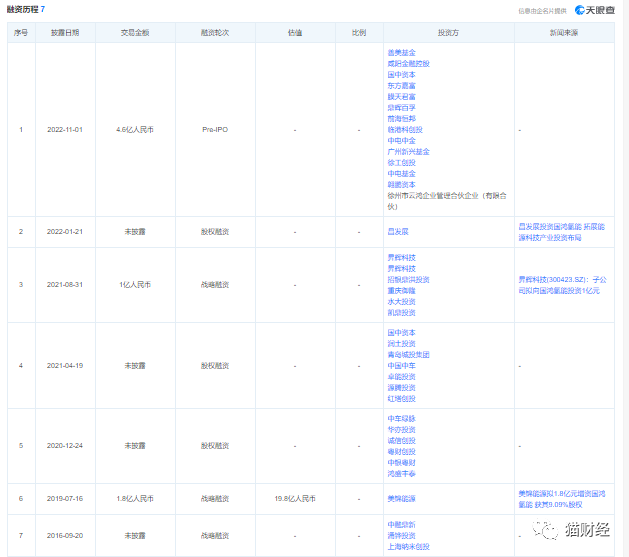Open investor link 水大投资
The width and height of the screenshot is (629, 557).
pos(401,302)
